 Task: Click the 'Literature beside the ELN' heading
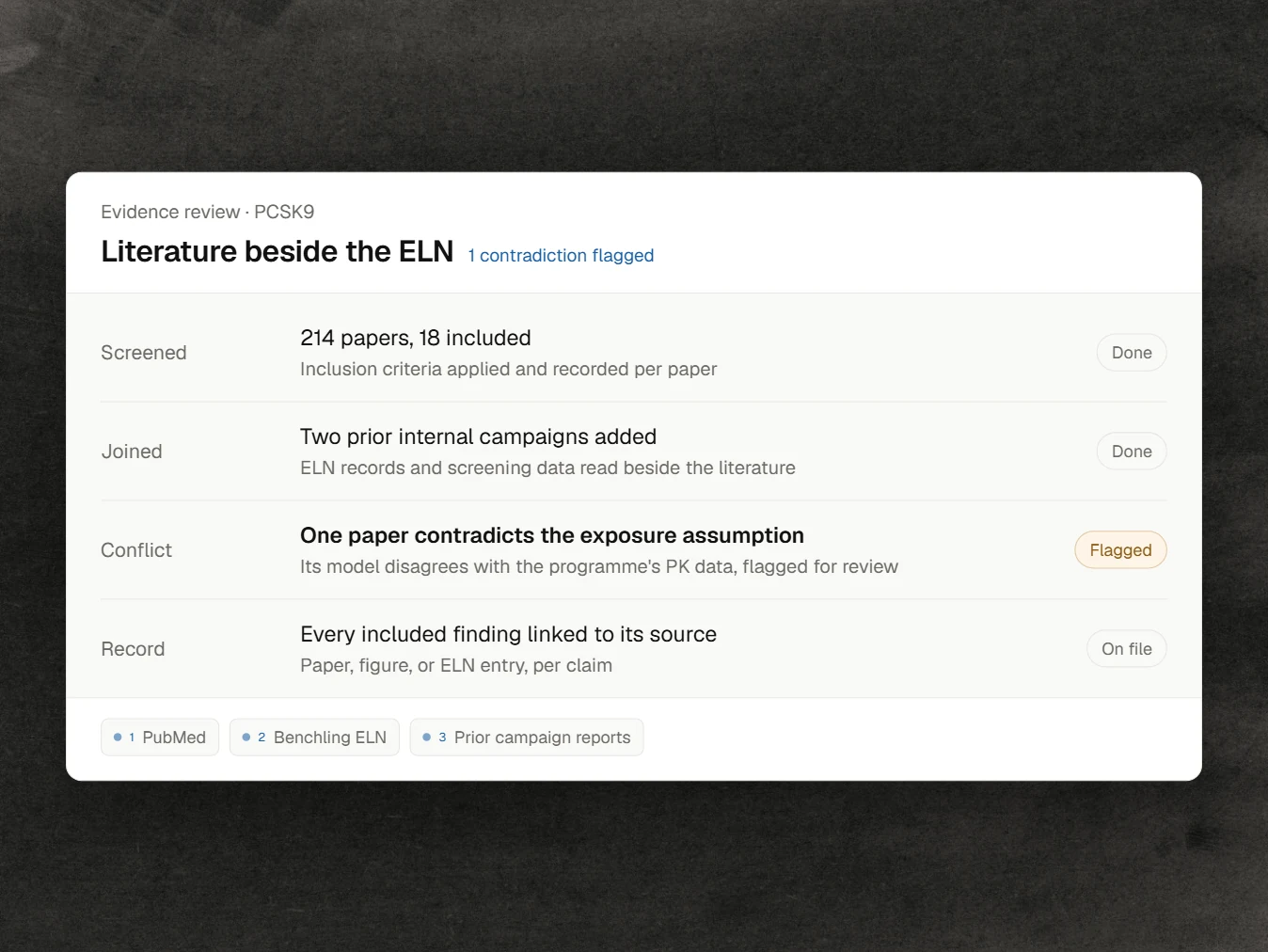coord(277,251)
